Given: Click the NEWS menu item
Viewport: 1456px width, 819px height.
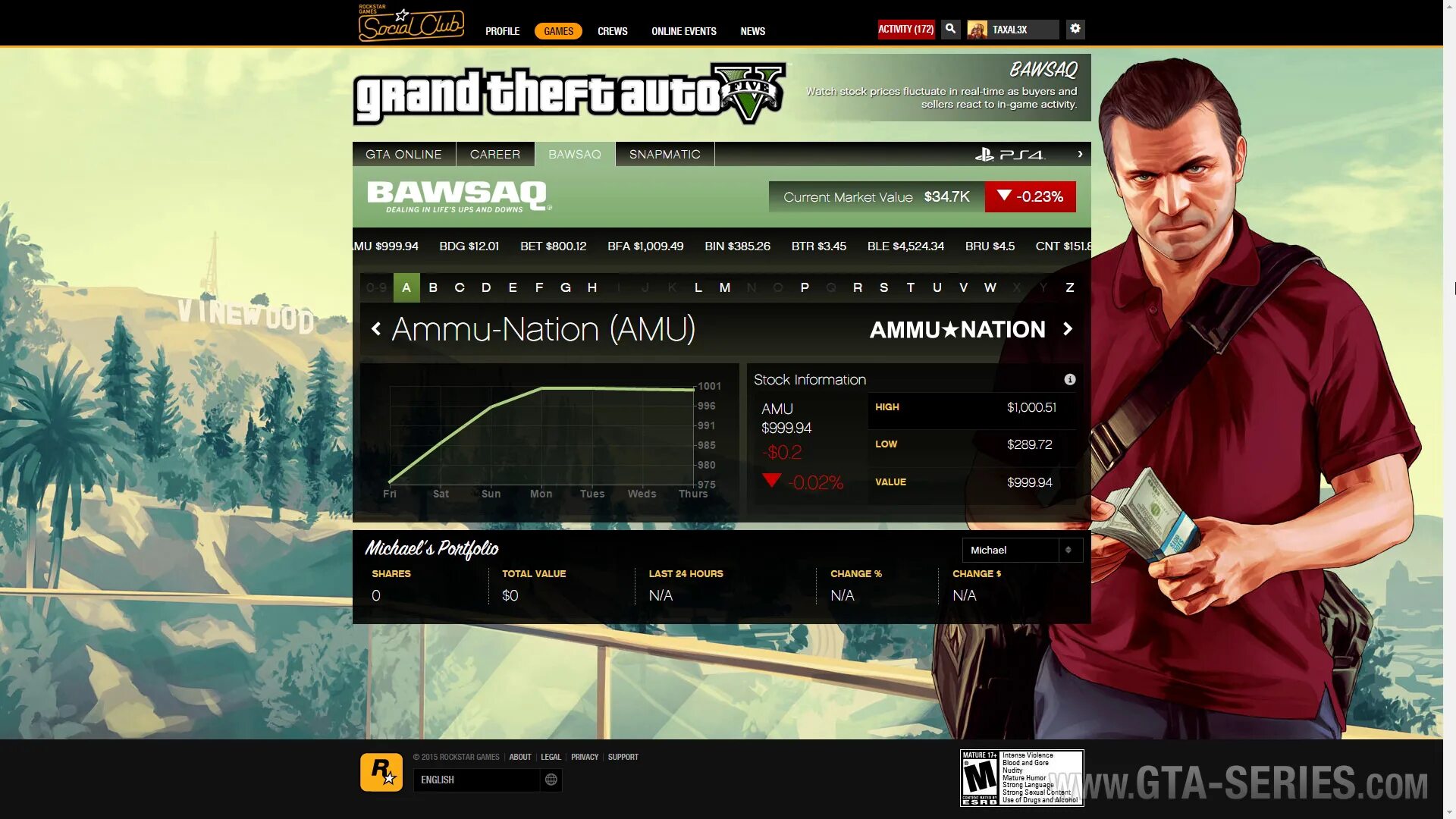Looking at the screenshot, I should [752, 31].
